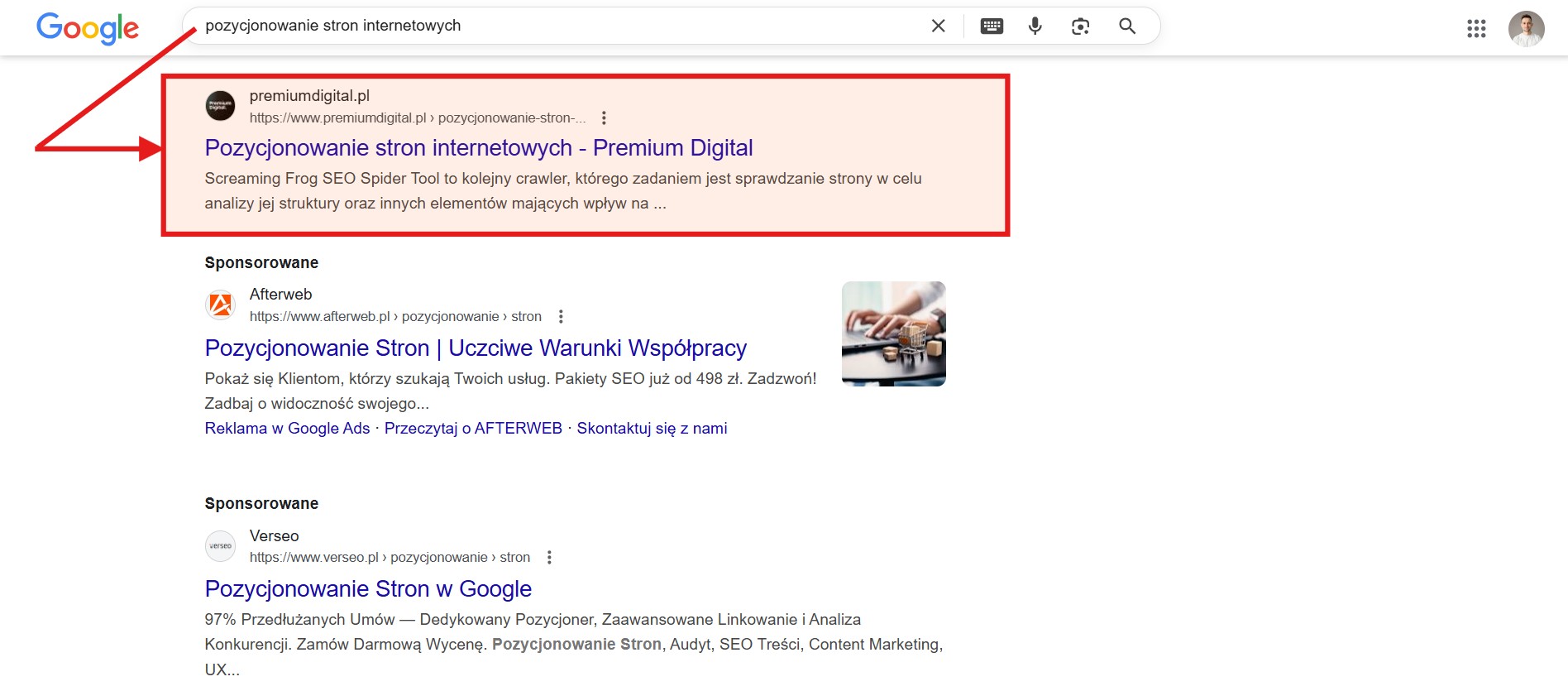Start voice search with microphone icon
Image resolution: width=1568 pixels, height=691 pixels.
tap(1035, 26)
